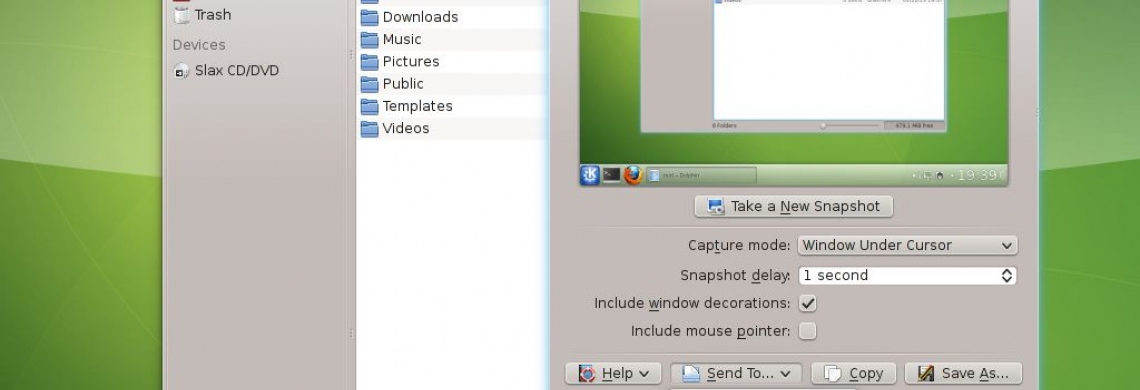Click the Public folder name
This screenshot has width=1140, height=390.
(x=403, y=84)
